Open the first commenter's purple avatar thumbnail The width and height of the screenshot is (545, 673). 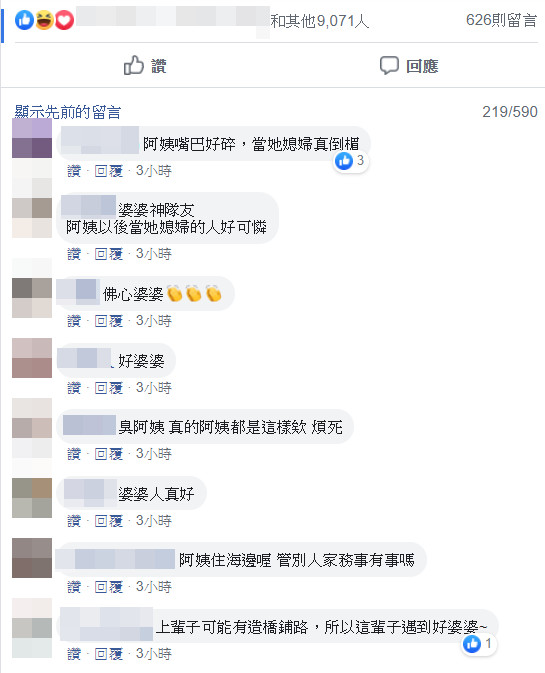pos(32,138)
